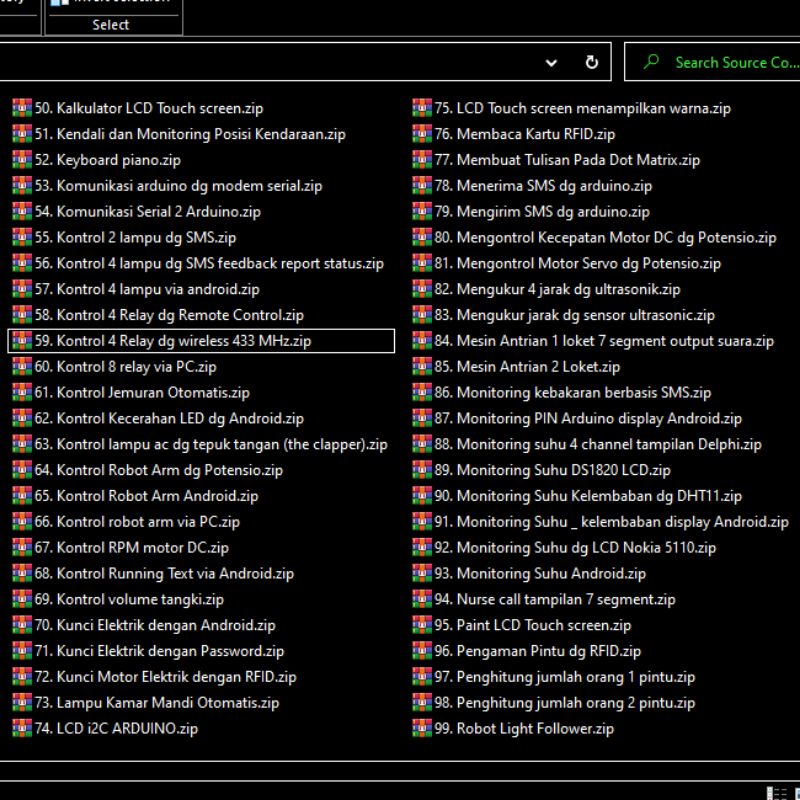This screenshot has height=800, width=800.
Task: Click the magnifier icon in the search box
Action: point(652,62)
